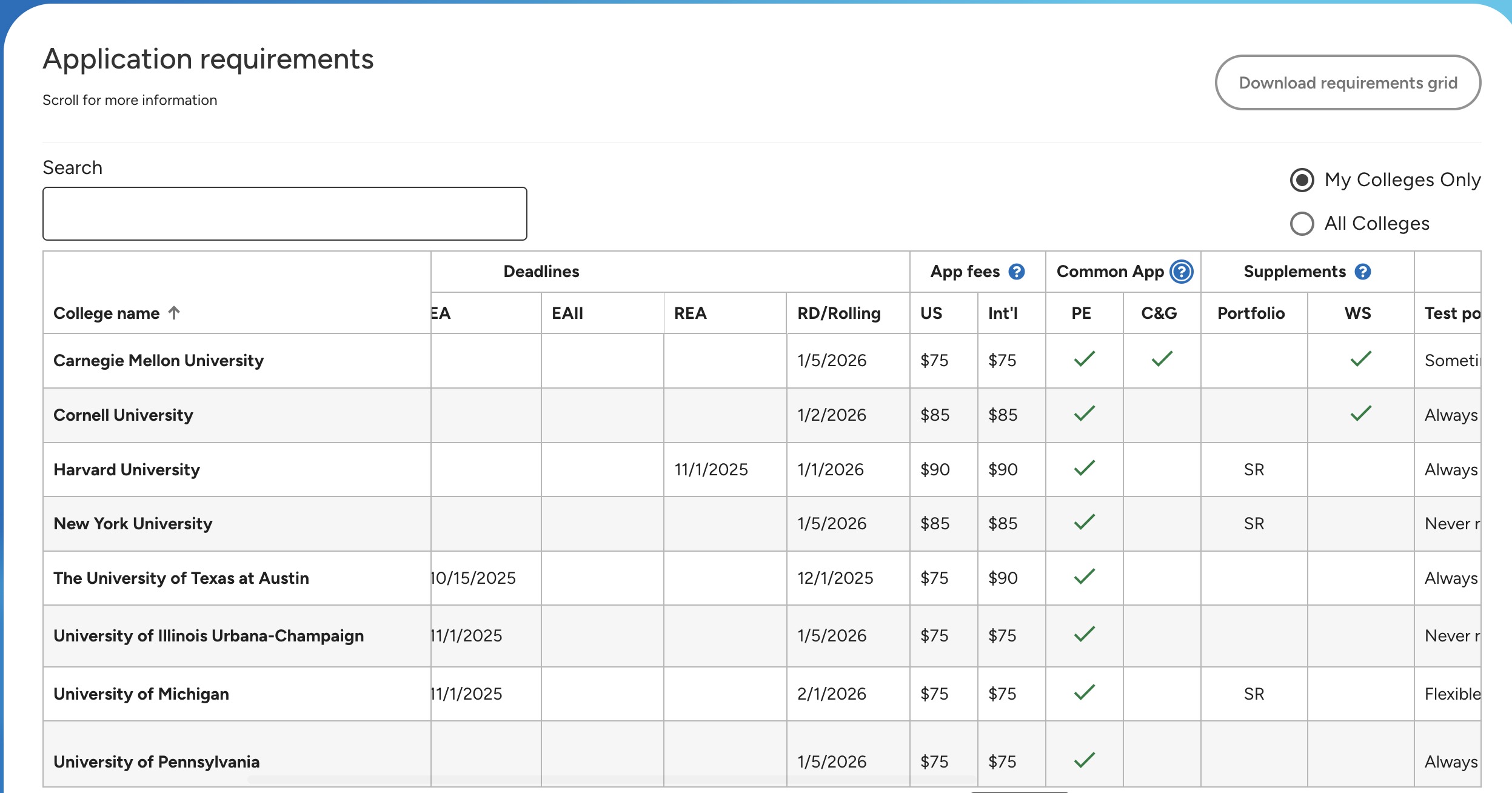1512x793 pixels.
Task: Click Carnegie Mellon's C&G checkmark
Action: click(1162, 359)
